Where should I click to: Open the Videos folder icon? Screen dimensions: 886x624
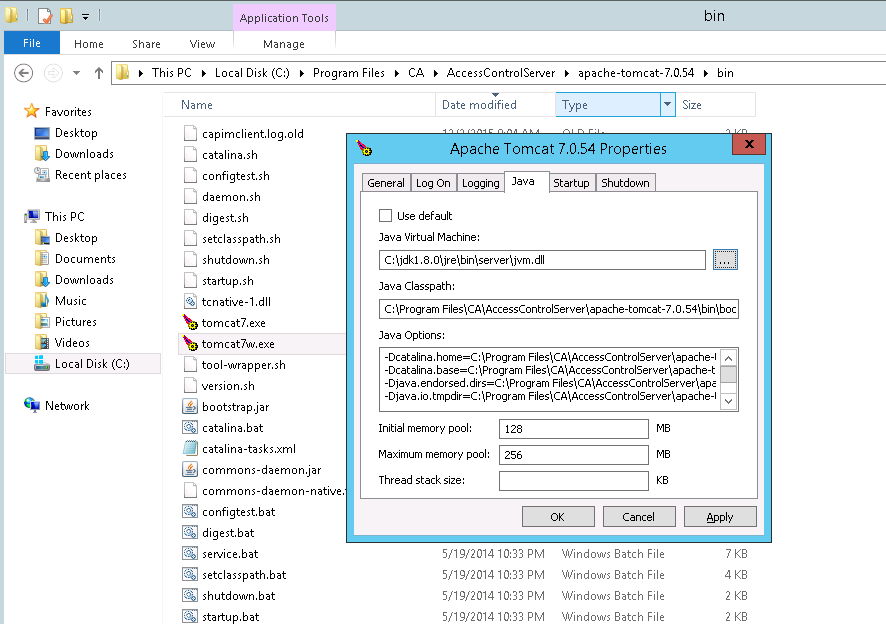42,343
